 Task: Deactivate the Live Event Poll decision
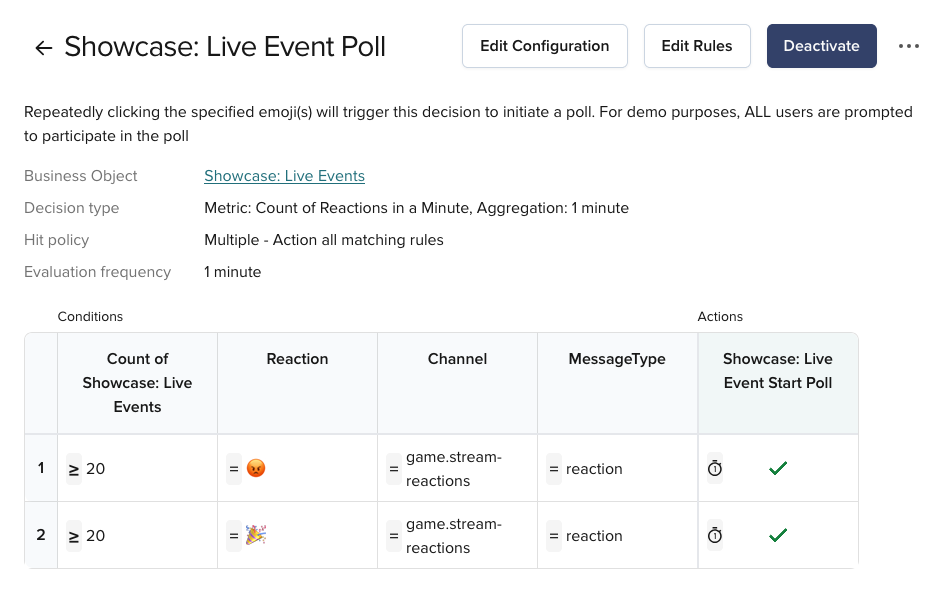pos(821,46)
